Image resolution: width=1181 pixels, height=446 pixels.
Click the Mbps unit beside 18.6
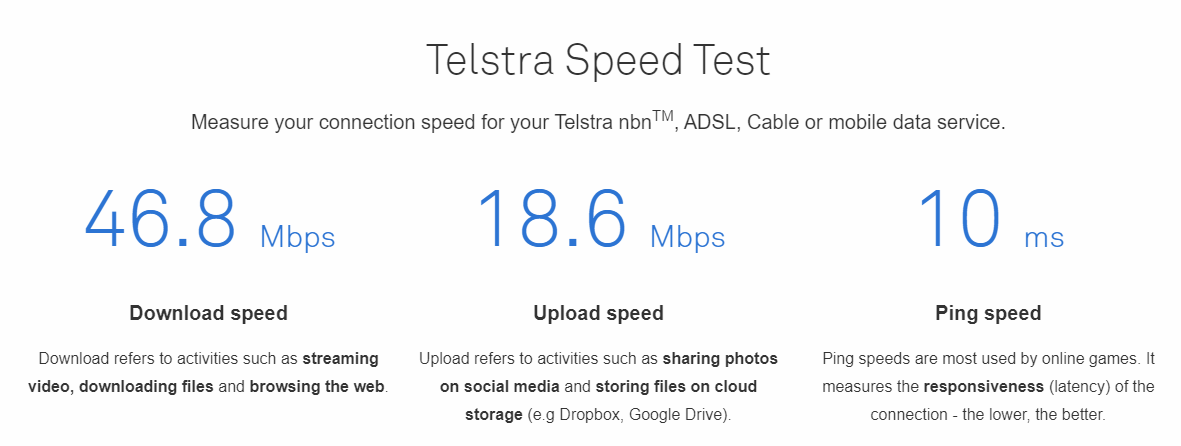tap(687, 238)
